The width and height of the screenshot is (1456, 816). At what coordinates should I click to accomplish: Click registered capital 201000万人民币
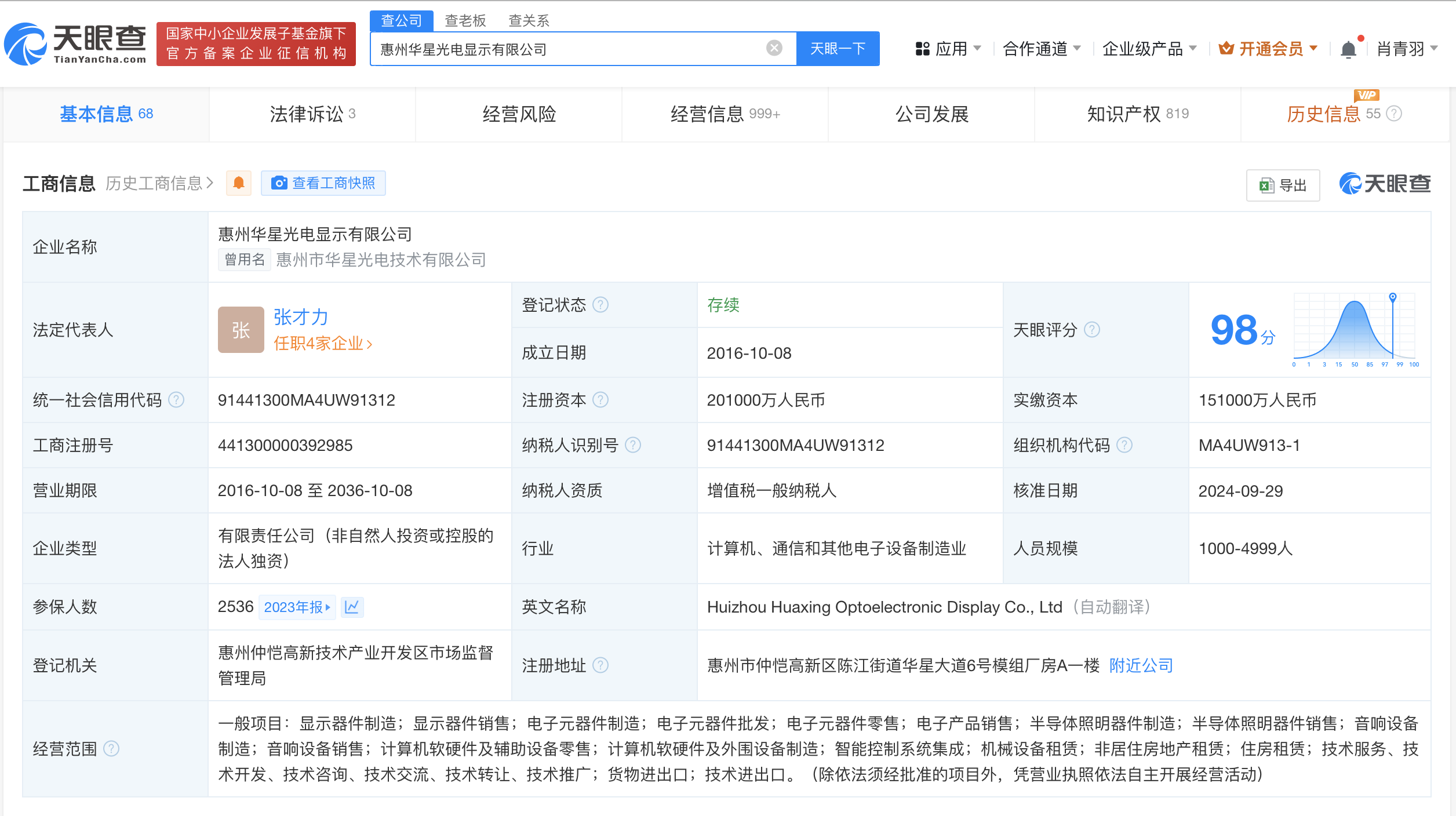pos(766,400)
